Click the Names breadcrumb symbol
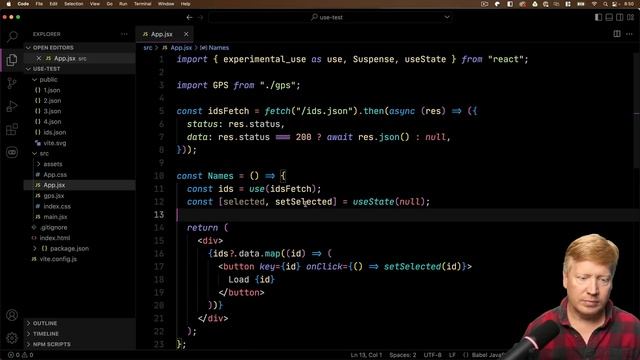The image size is (640, 360). 215,48
